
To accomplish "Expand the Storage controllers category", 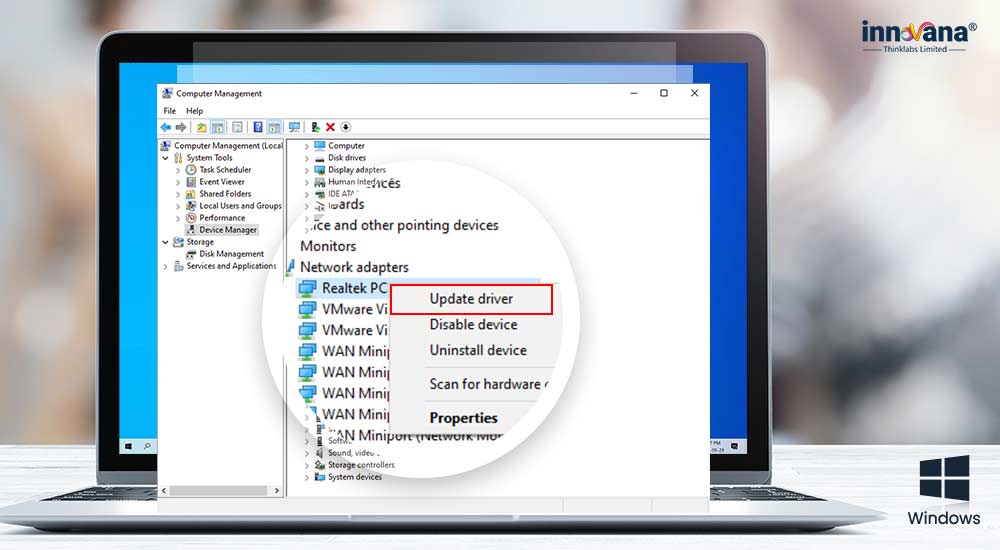I will tap(307, 466).
